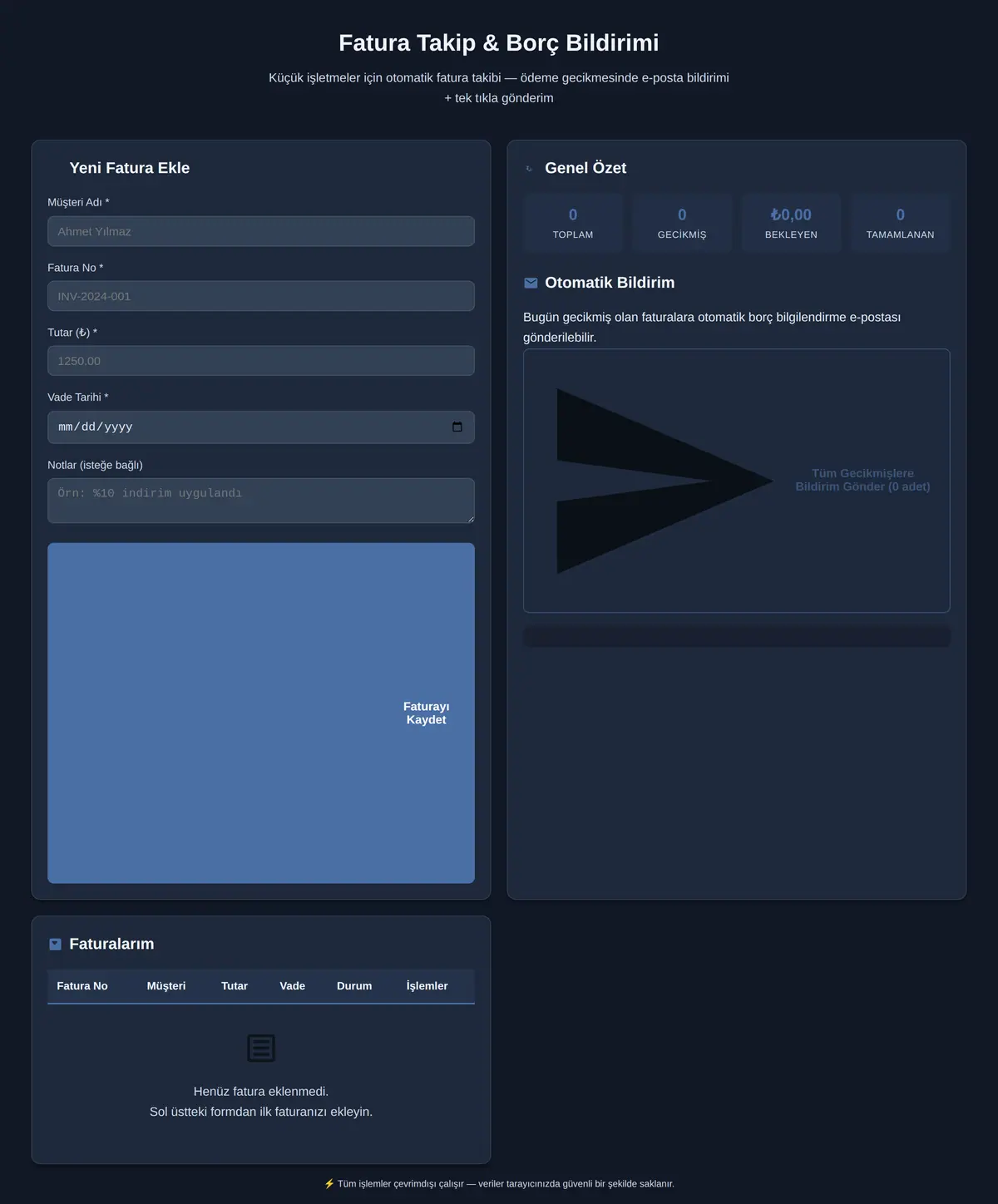The image size is (998, 1204).
Task: Click the Fatura No column header
Action: click(x=82, y=985)
